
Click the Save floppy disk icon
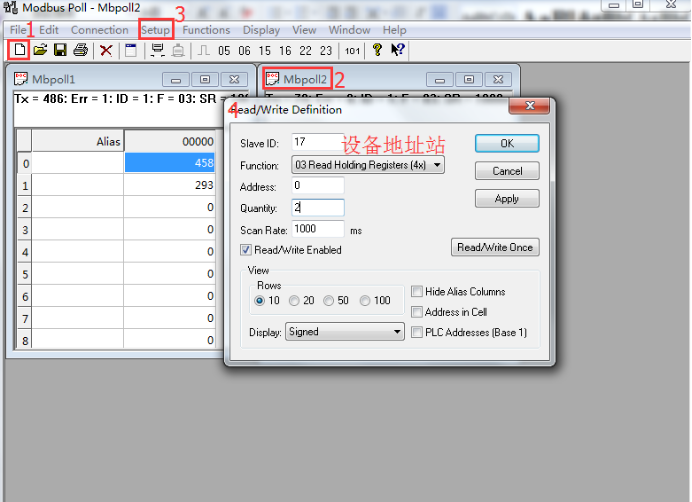pyautogui.click(x=60, y=50)
